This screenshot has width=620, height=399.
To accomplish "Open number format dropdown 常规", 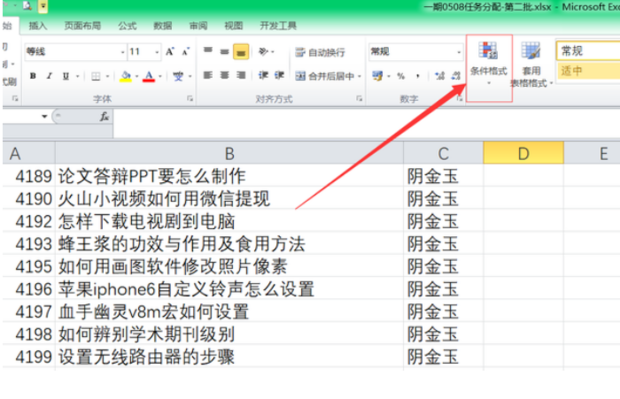I will 459,52.
